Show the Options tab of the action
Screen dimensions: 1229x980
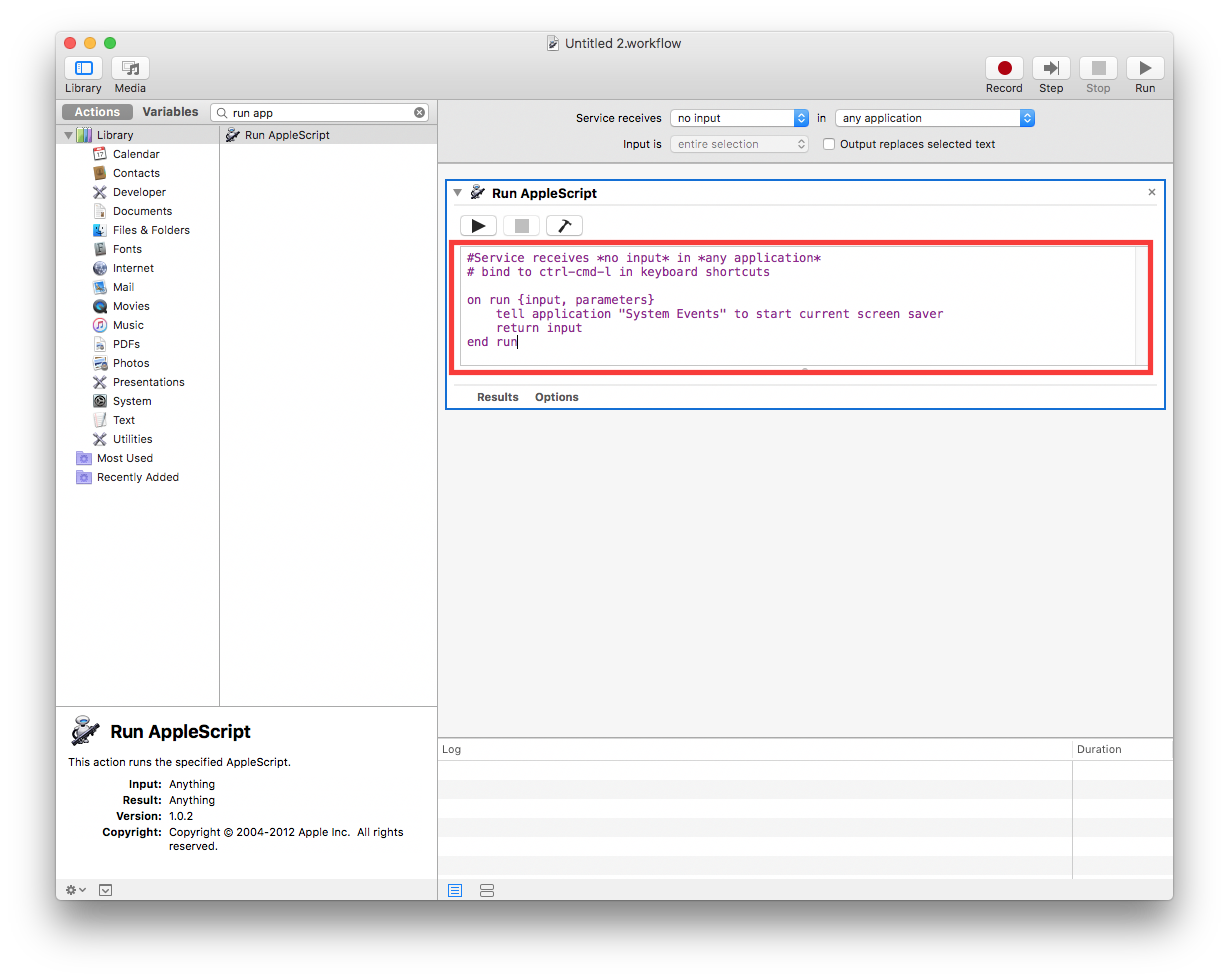point(557,397)
